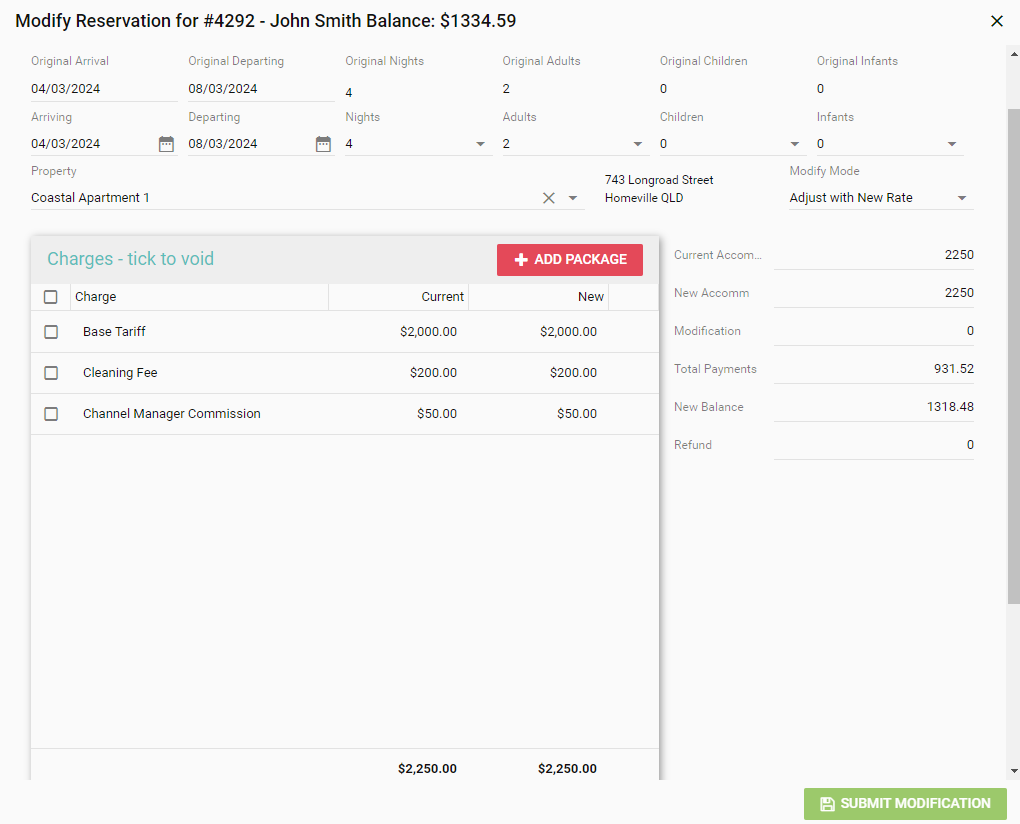Image resolution: width=1020 pixels, height=824 pixels.
Task: Expand the Nights dropdown
Action: (x=481, y=144)
